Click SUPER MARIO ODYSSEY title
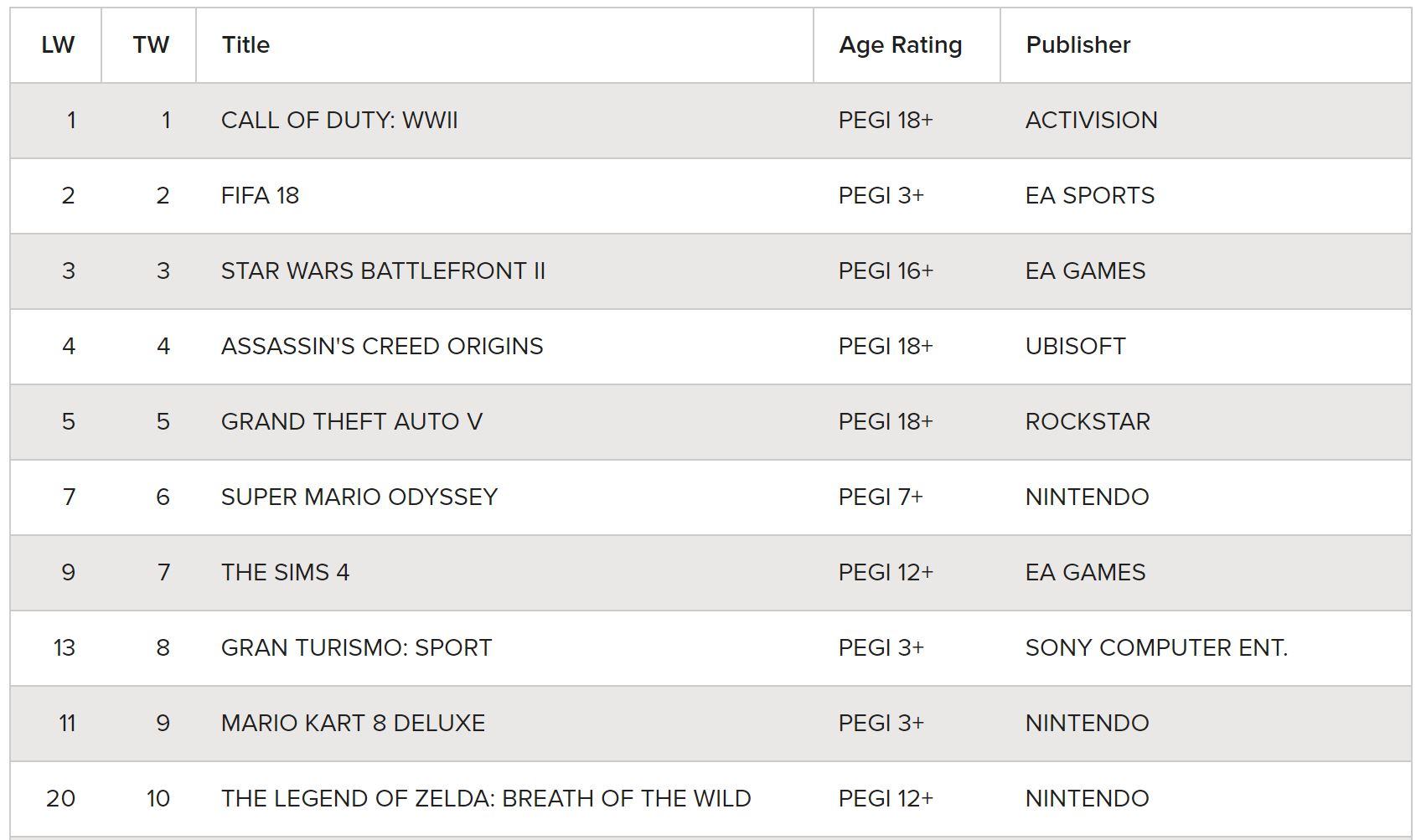 coord(359,497)
